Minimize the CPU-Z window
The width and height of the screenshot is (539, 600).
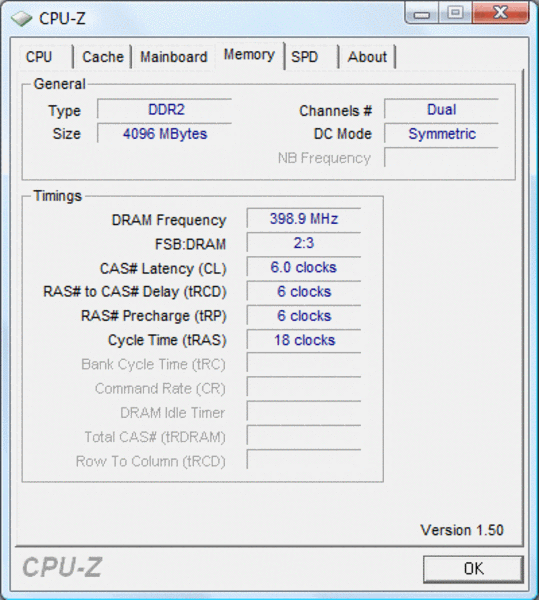click(x=422, y=13)
